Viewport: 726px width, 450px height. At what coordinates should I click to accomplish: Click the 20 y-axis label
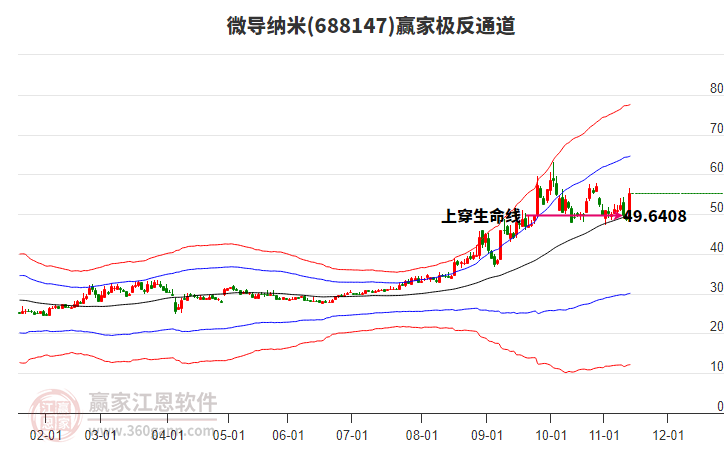point(716,326)
